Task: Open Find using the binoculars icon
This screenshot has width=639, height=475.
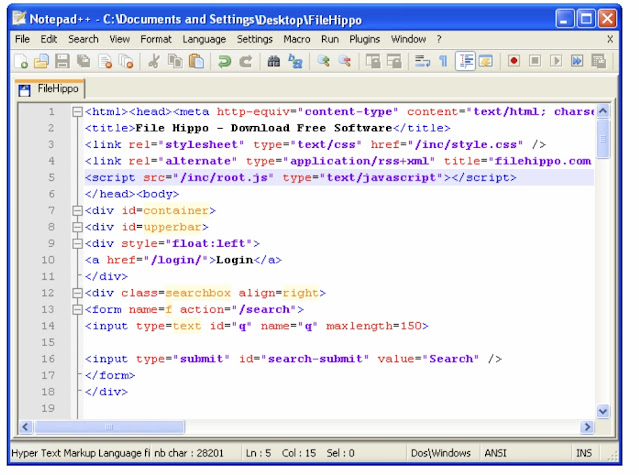Action: (x=273, y=62)
